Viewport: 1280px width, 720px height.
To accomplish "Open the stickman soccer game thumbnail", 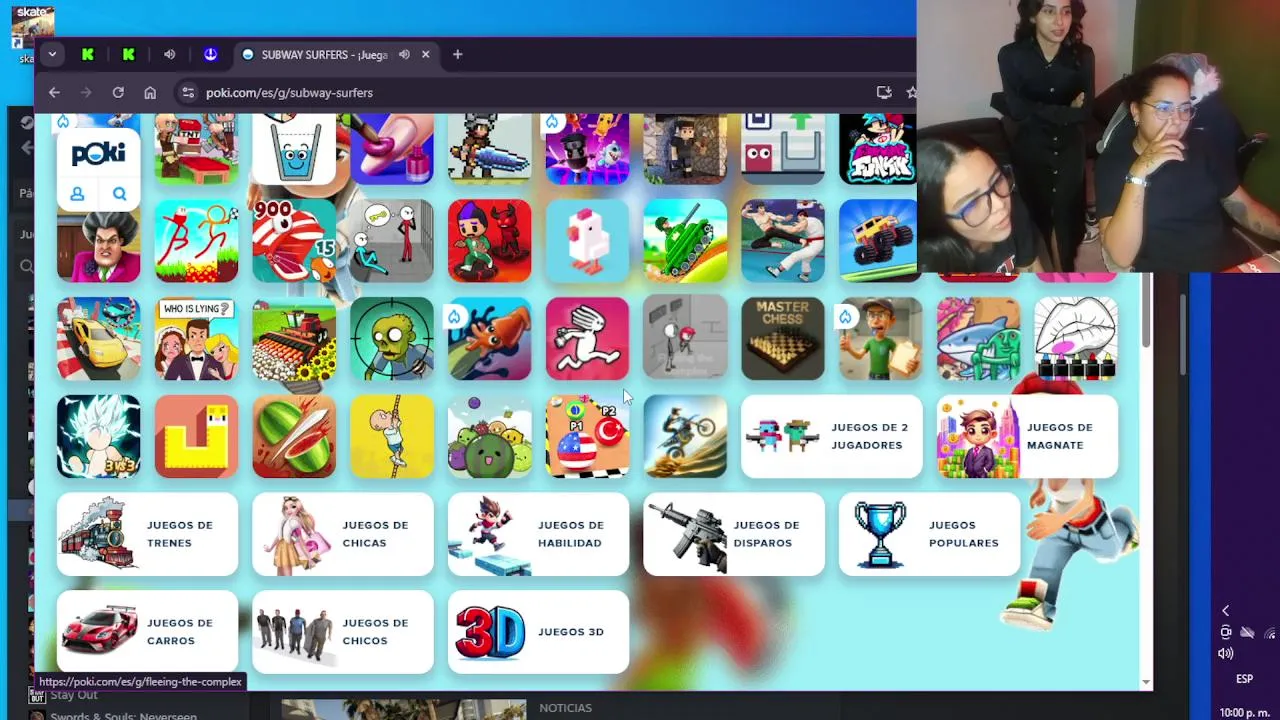I will 196,241.
